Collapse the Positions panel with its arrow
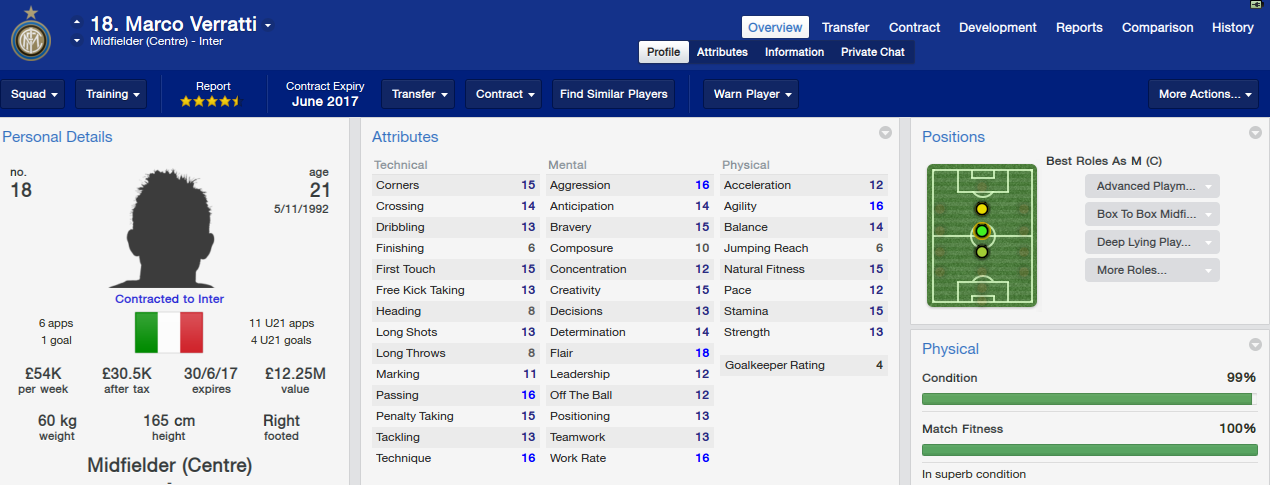Viewport: 1270px width, 485px height. pyautogui.click(x=1255, y=133)
